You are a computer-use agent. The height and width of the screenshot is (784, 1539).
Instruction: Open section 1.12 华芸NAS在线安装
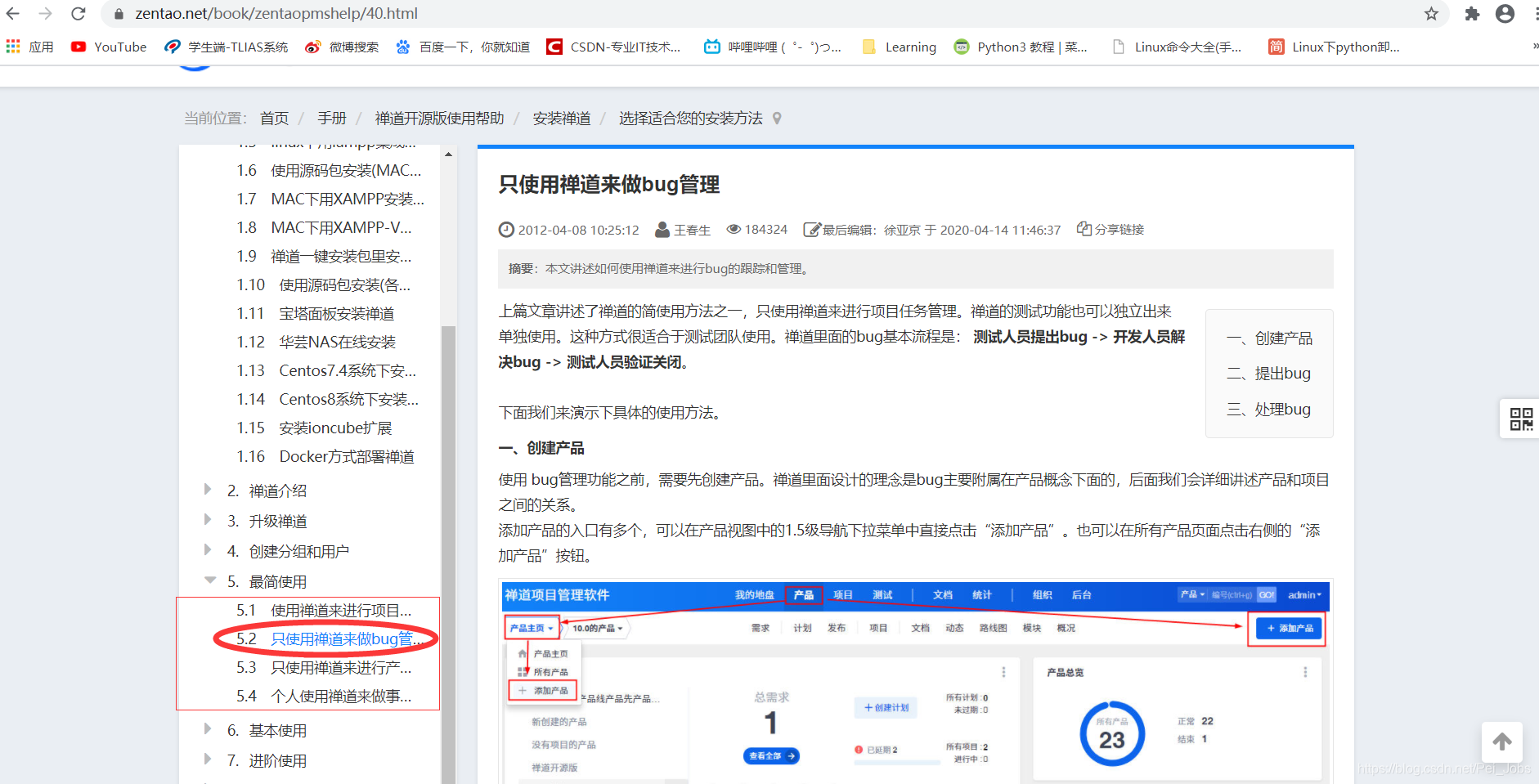[x=316, y=343]
